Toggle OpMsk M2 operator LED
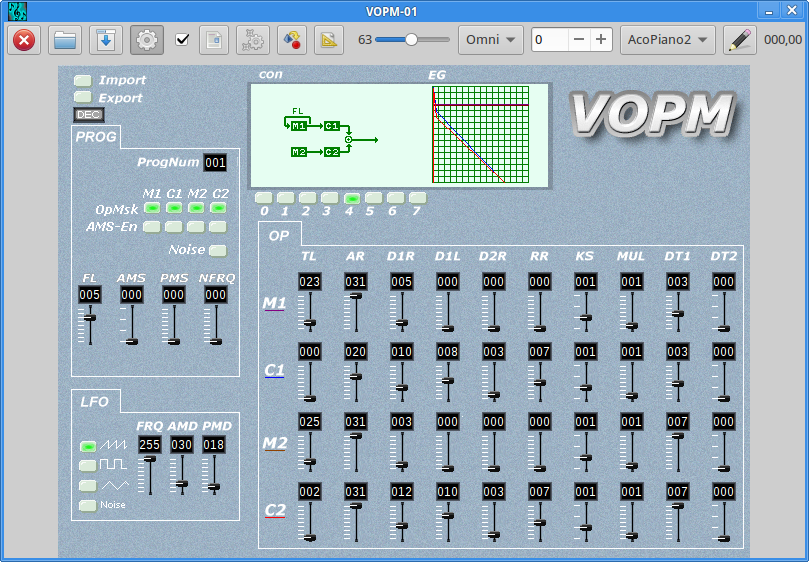The width and height of the screenshot is (809, 562). click(196, 208)
